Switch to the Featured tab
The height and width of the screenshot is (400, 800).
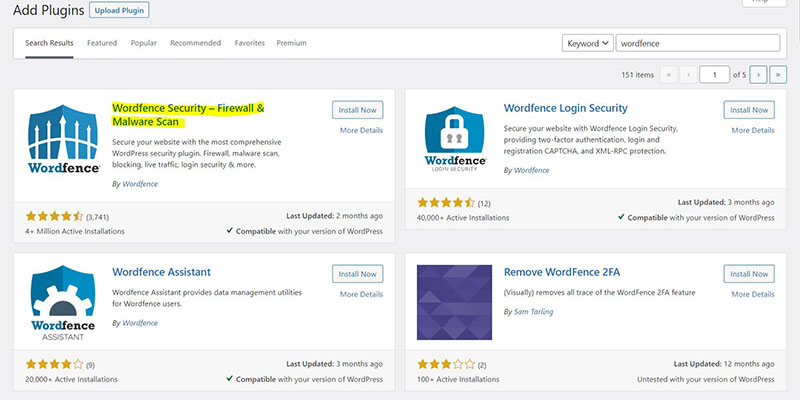[102, 43]
